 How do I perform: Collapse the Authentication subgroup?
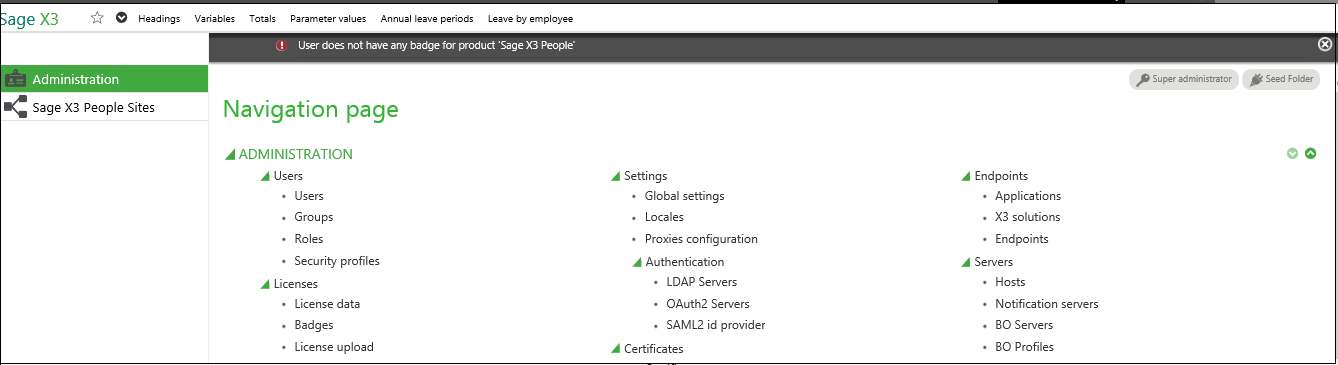coord(637,263)
